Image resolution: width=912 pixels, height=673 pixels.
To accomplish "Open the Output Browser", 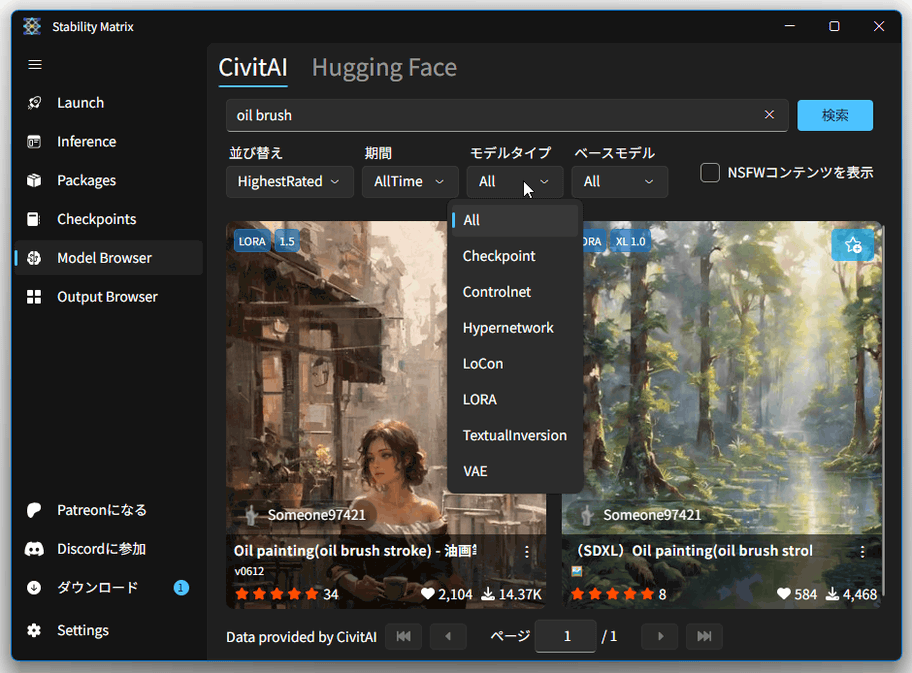I will 109,297.
